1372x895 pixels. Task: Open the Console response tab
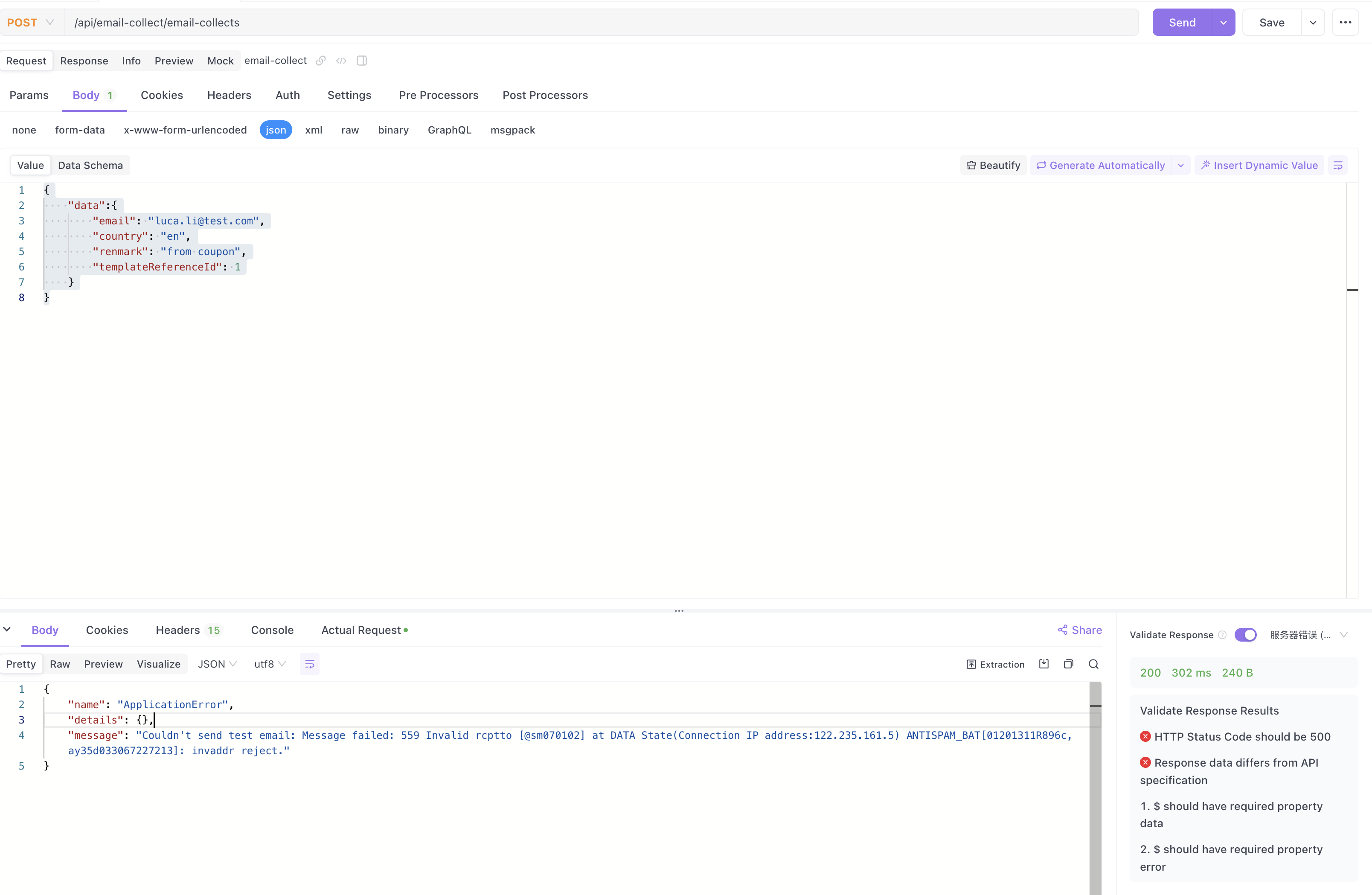coord(272,630)
